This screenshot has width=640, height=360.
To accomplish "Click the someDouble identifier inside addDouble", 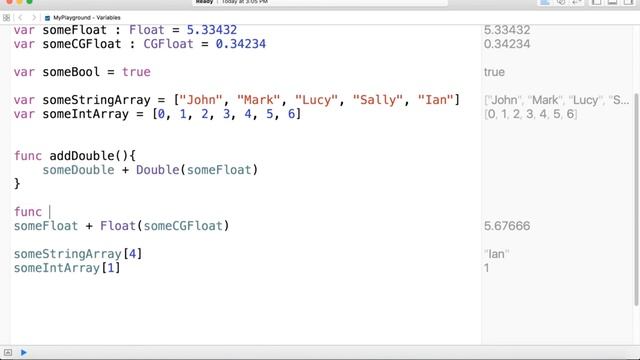I will tap(78, 170).
